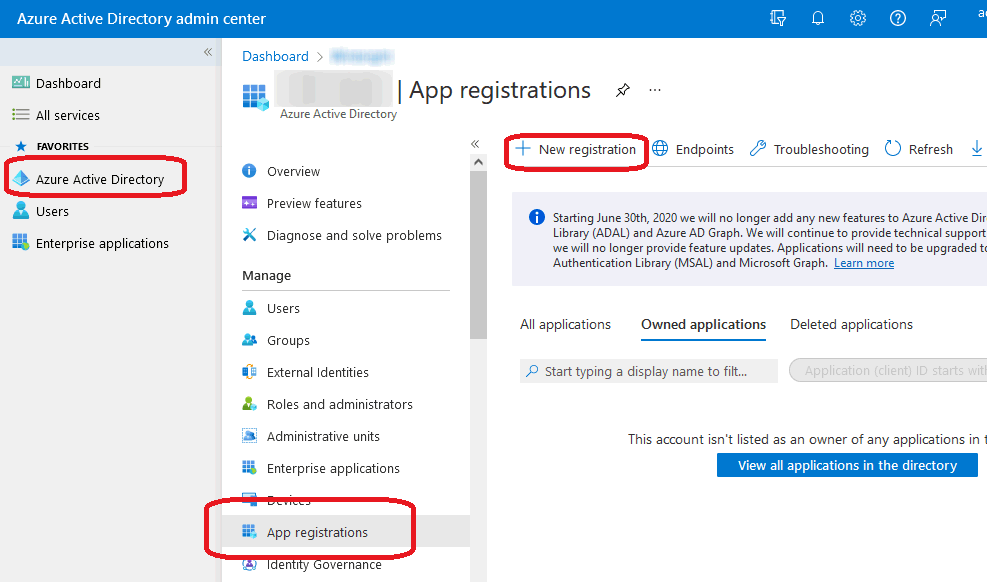
Task: Open Preview features
Action: (x=314, y=203)
